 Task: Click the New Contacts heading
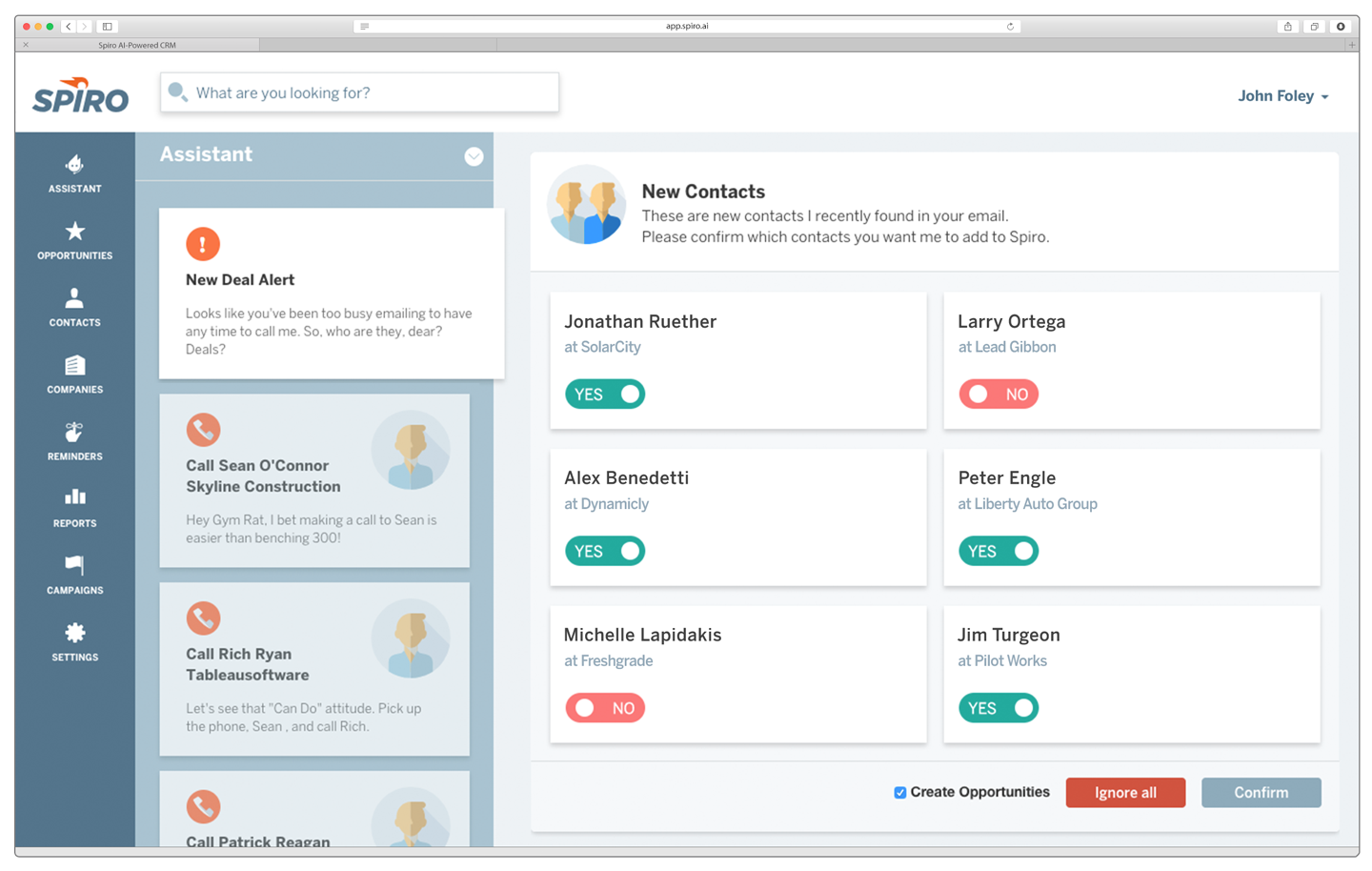pos(703,192)
